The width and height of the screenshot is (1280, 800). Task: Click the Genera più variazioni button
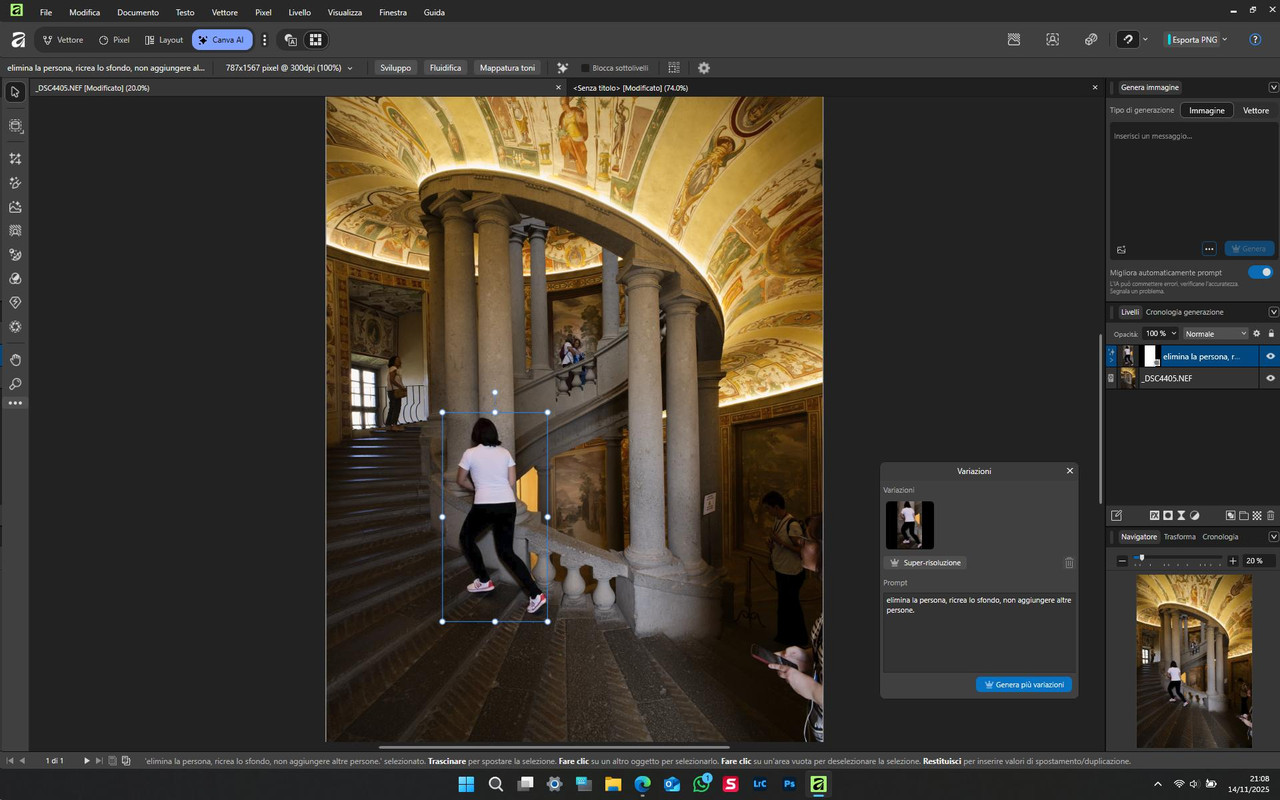tap(1024, 685)
